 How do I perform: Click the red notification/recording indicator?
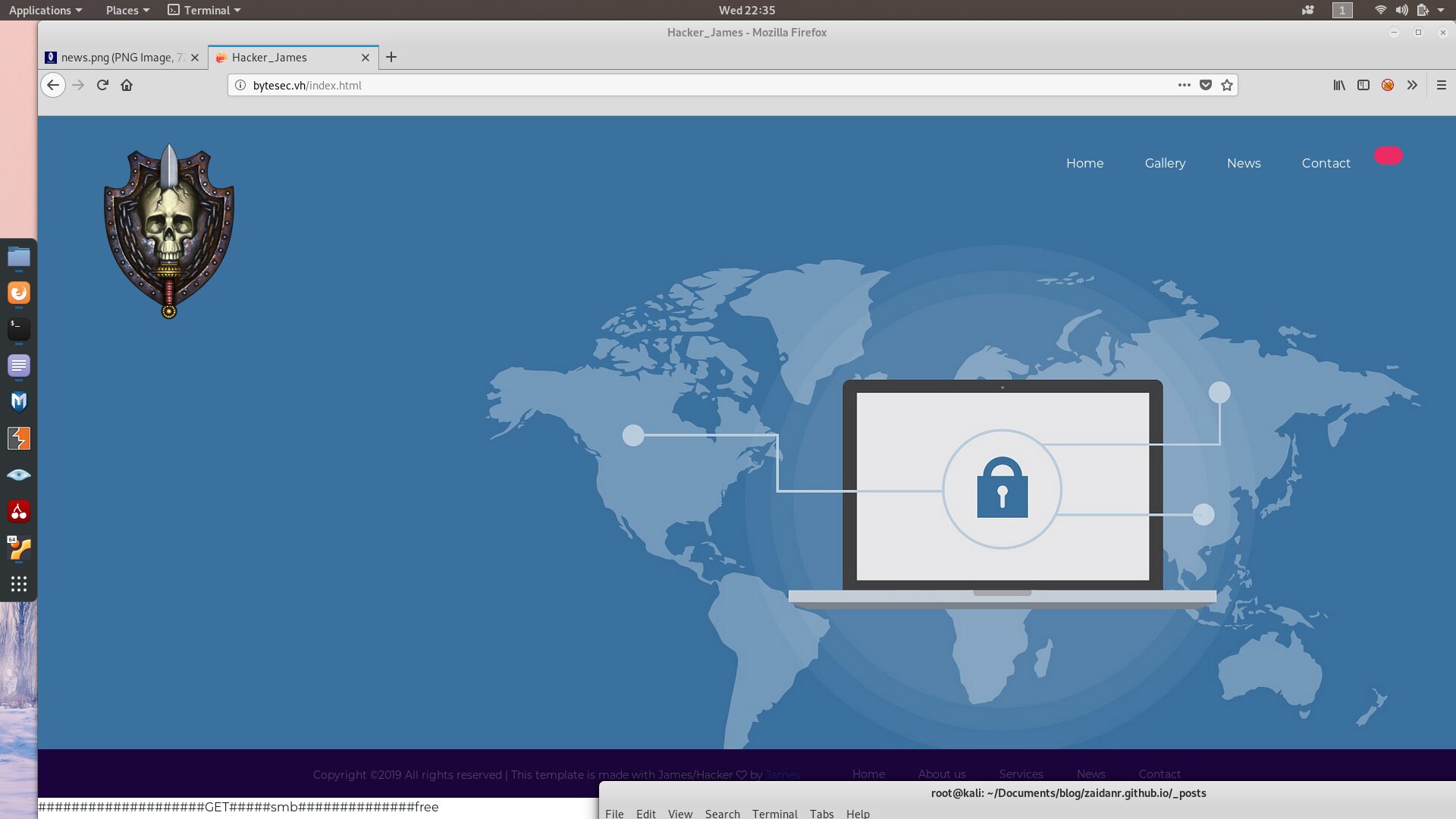pyautogui.click(x=1389, y=155)
